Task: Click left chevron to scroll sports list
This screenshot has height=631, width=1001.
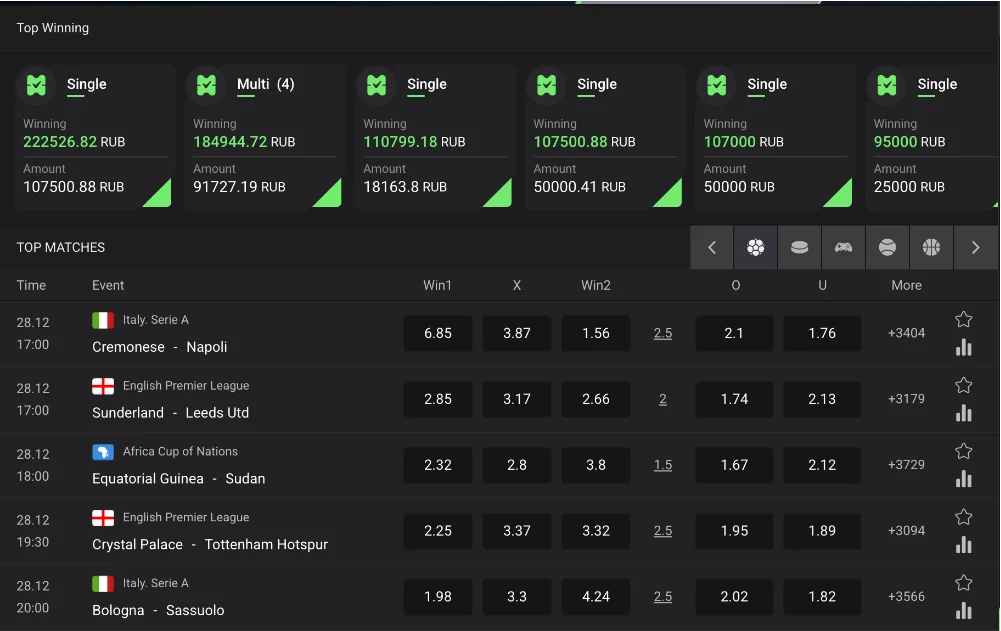Action: [x=711, y=247]
